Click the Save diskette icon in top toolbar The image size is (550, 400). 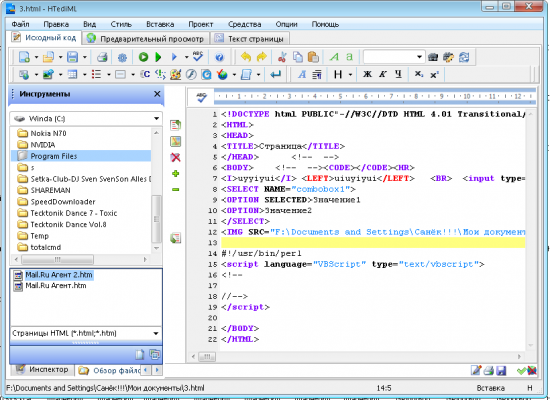click(x=72, y=57)
